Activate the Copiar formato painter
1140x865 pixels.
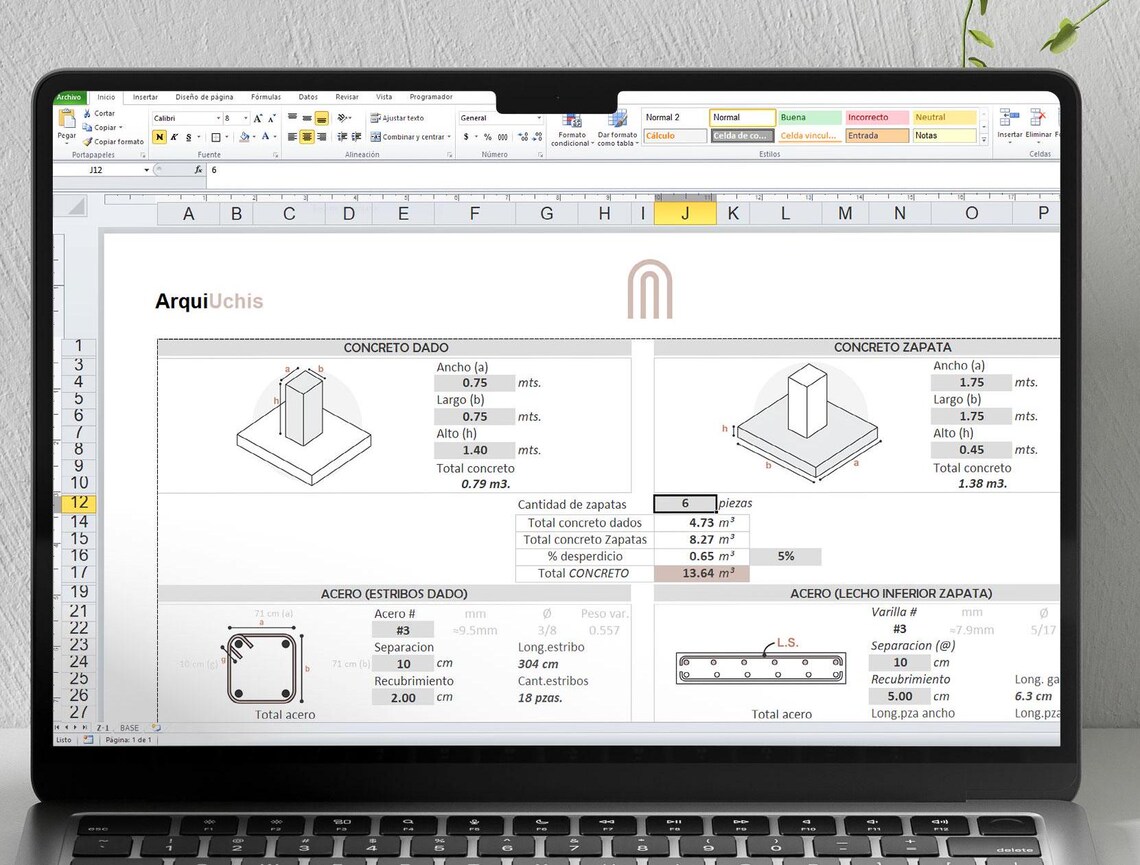pos(115,140)
